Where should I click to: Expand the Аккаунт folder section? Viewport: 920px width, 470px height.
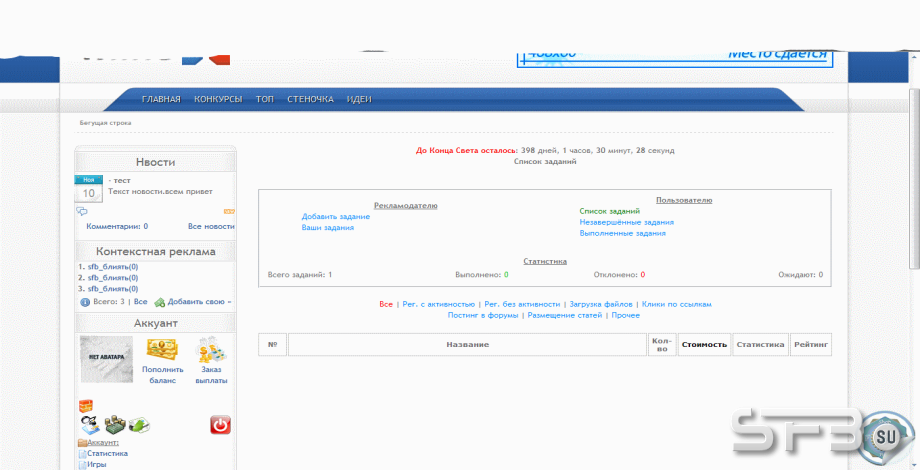pyautogui.click(x=99, y=442)
